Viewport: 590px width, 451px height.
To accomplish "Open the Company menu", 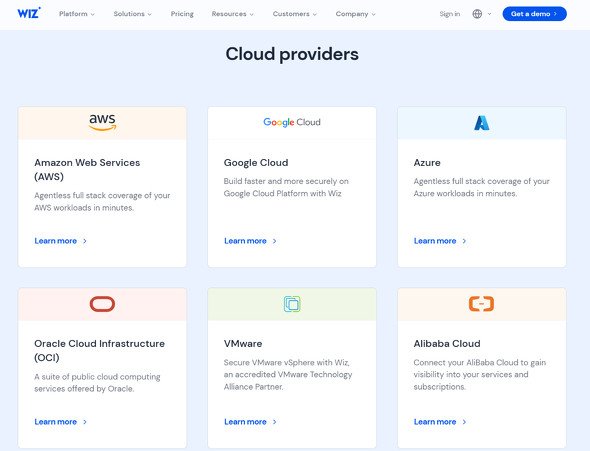I will point(356,14).
